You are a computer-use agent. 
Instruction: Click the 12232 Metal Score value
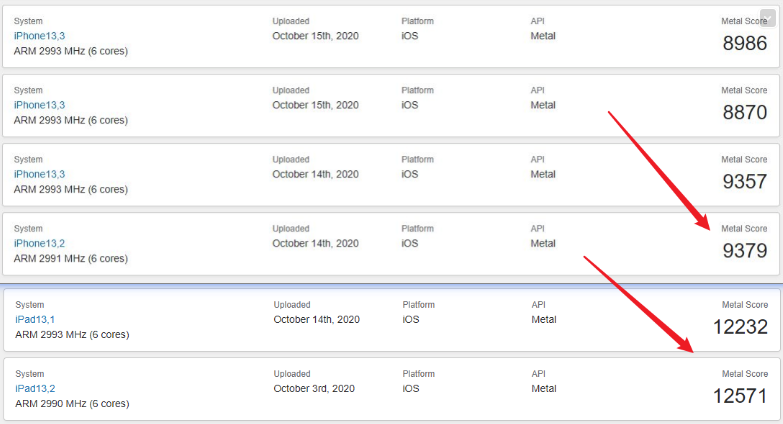click(740, 327)
